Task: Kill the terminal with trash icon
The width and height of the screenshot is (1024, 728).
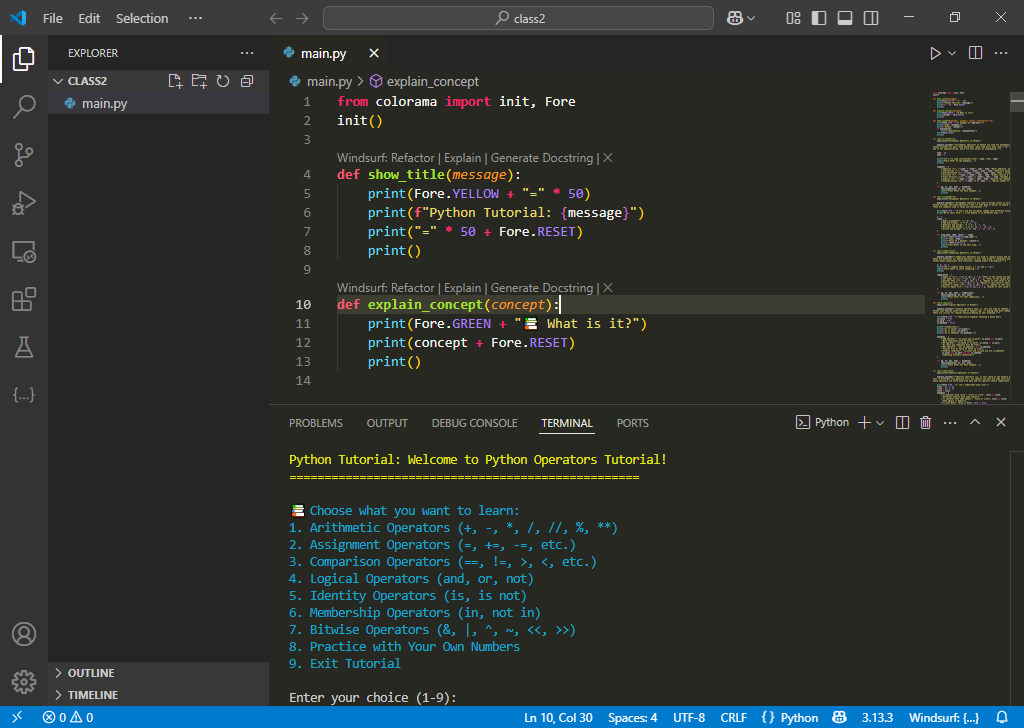Action: (925, 422)
